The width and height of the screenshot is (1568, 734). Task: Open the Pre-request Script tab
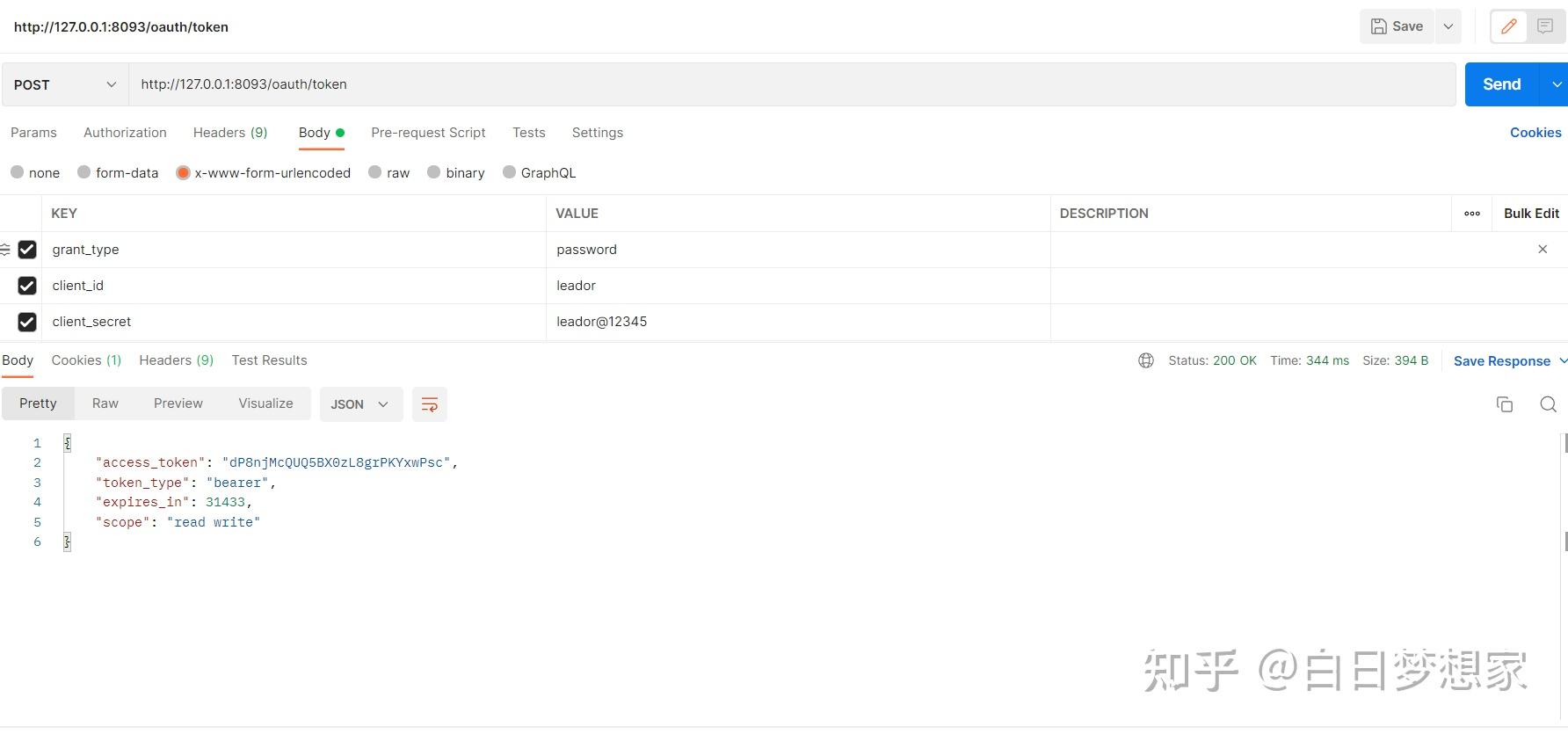click(428, 133)
